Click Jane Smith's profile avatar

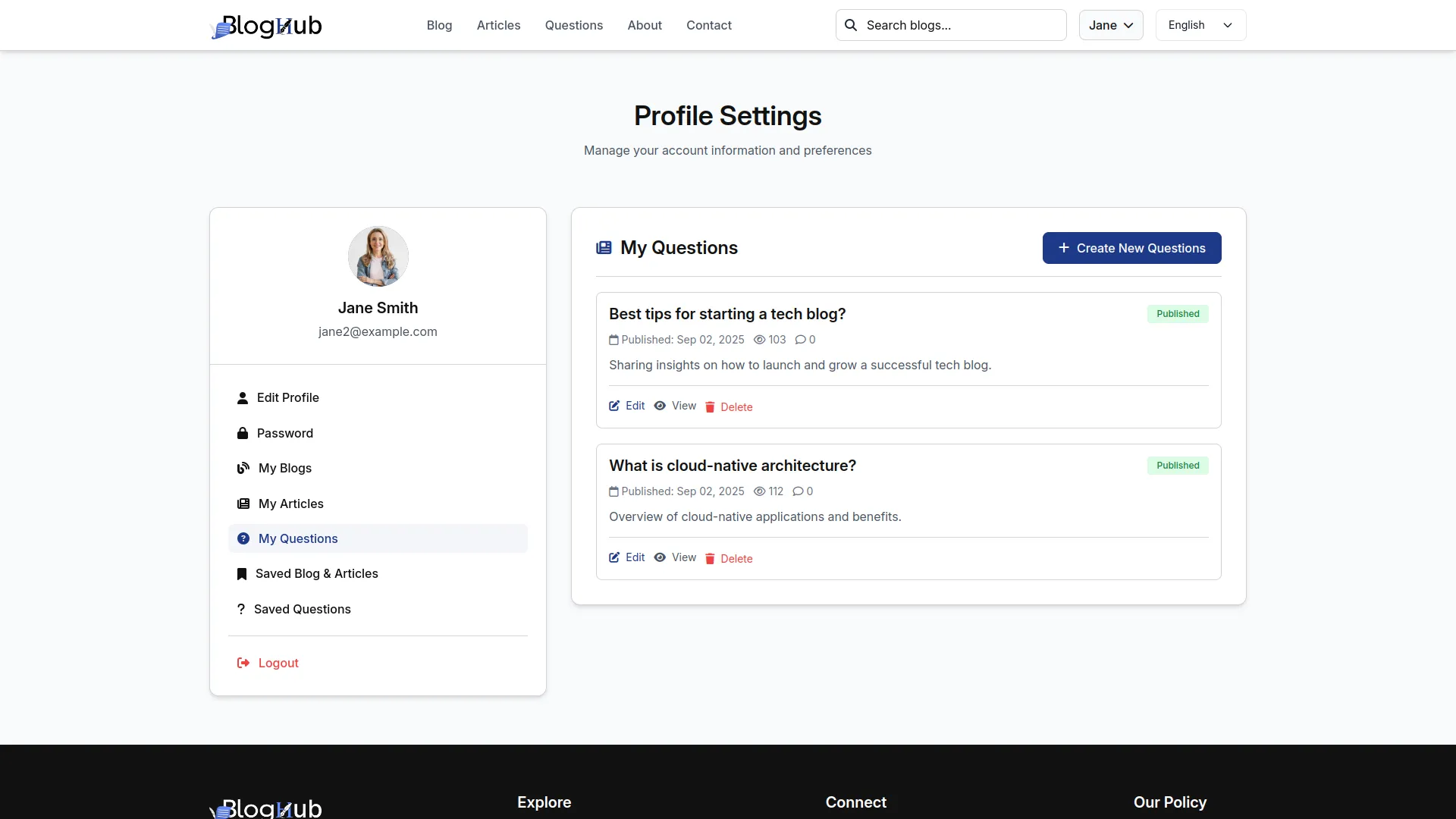pos(378,256)
